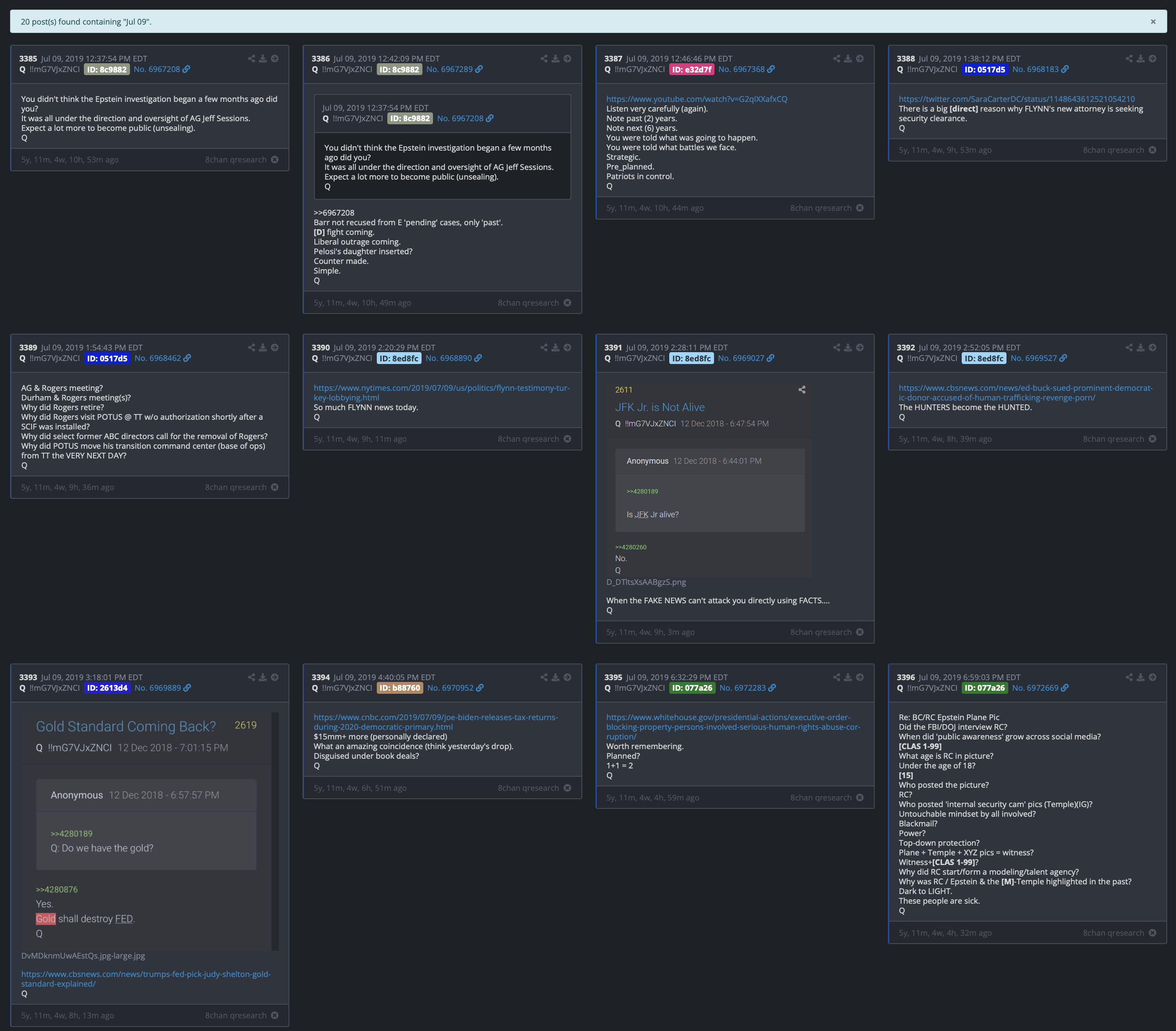
Task: Click post number 3395
Action: coord(613,677)
